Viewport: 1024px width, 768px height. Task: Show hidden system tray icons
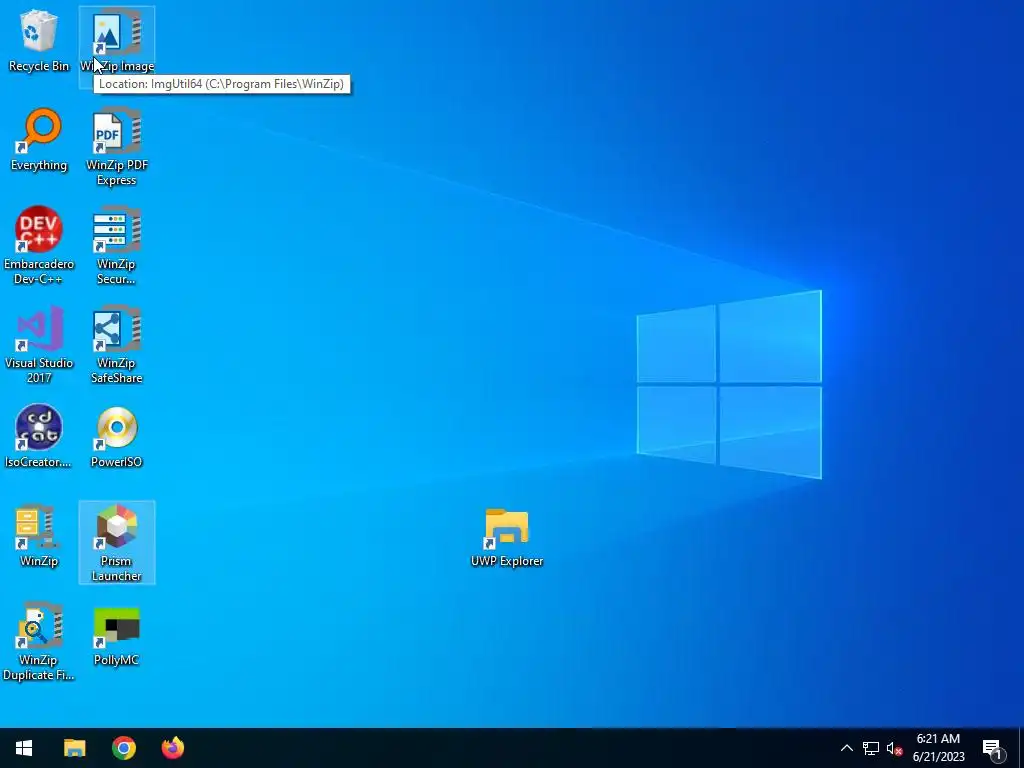tap(846, 748)
